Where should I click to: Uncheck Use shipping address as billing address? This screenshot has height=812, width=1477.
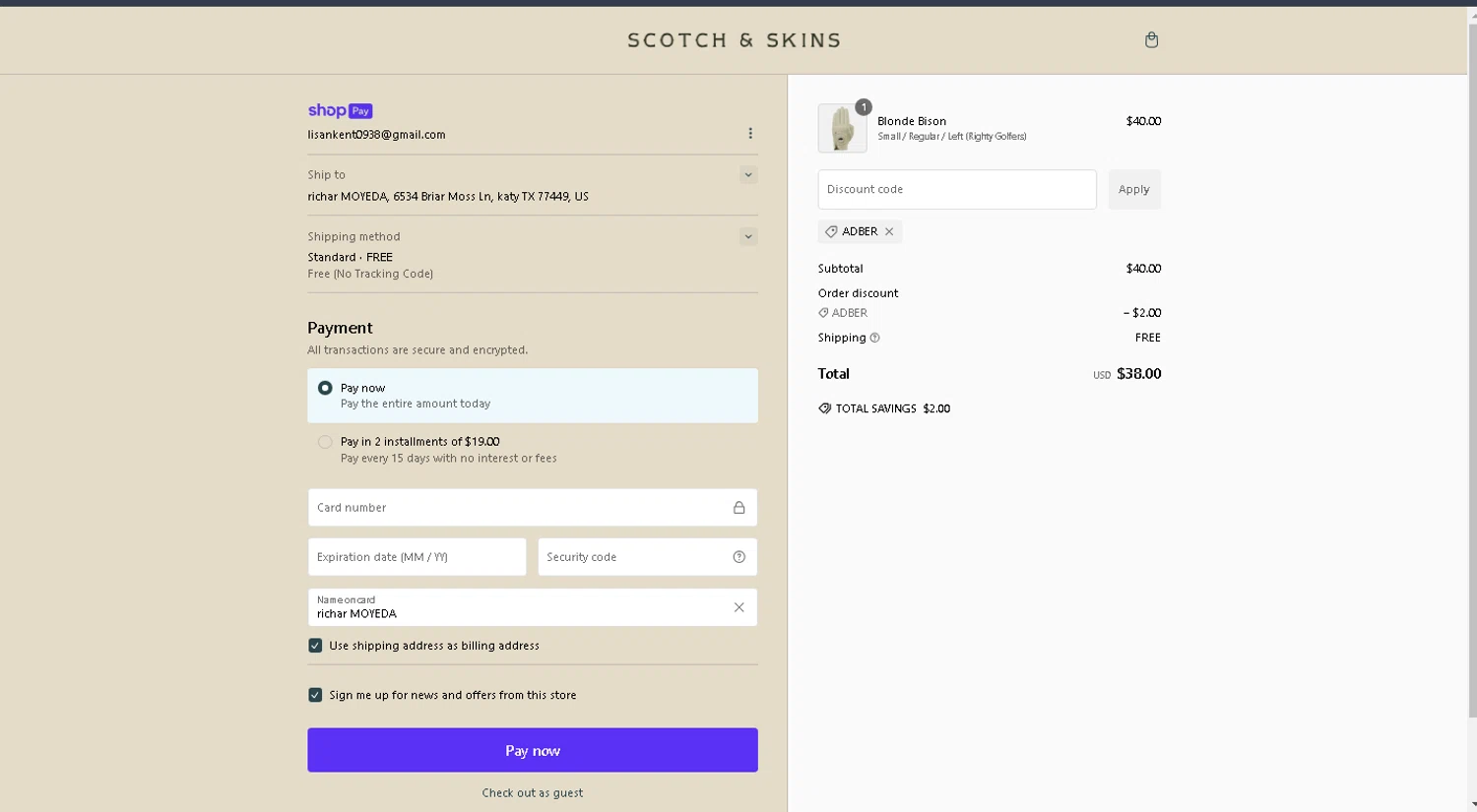[315, 646]
